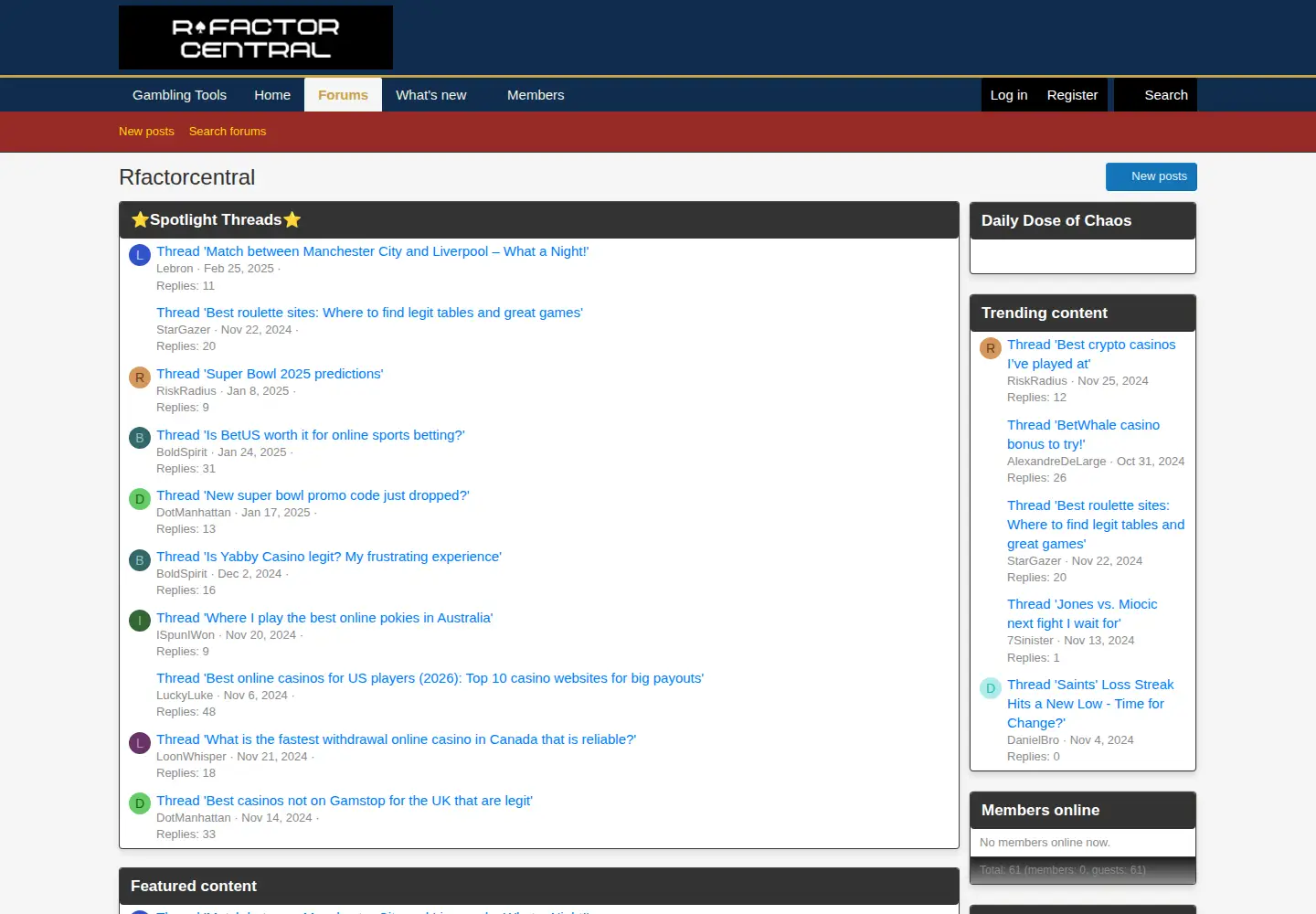Viewport: 1316px width, 914px height.
Task: Open the 'Best crypto casinos' trending thread
Action: (x=1091, y=354)
